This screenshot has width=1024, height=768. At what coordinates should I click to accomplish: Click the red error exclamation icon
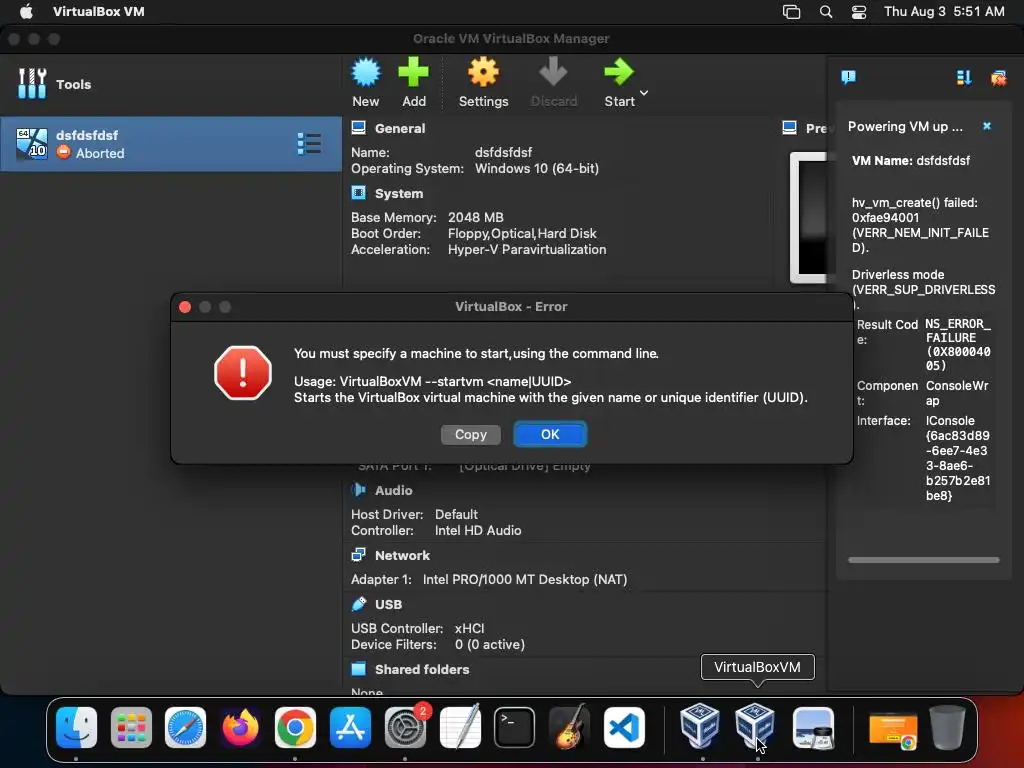tap(243, 373)
